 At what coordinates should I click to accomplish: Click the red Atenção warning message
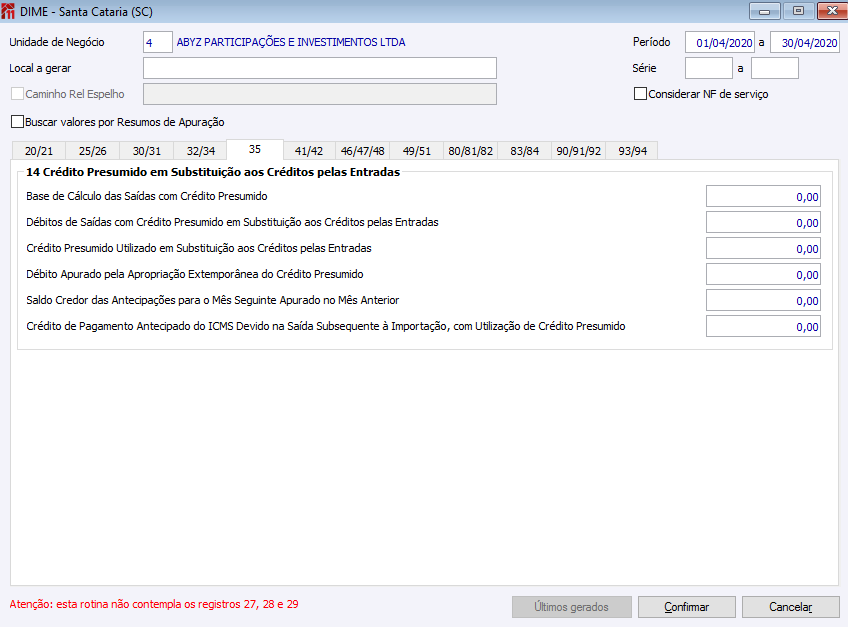[x=154, y=604]
